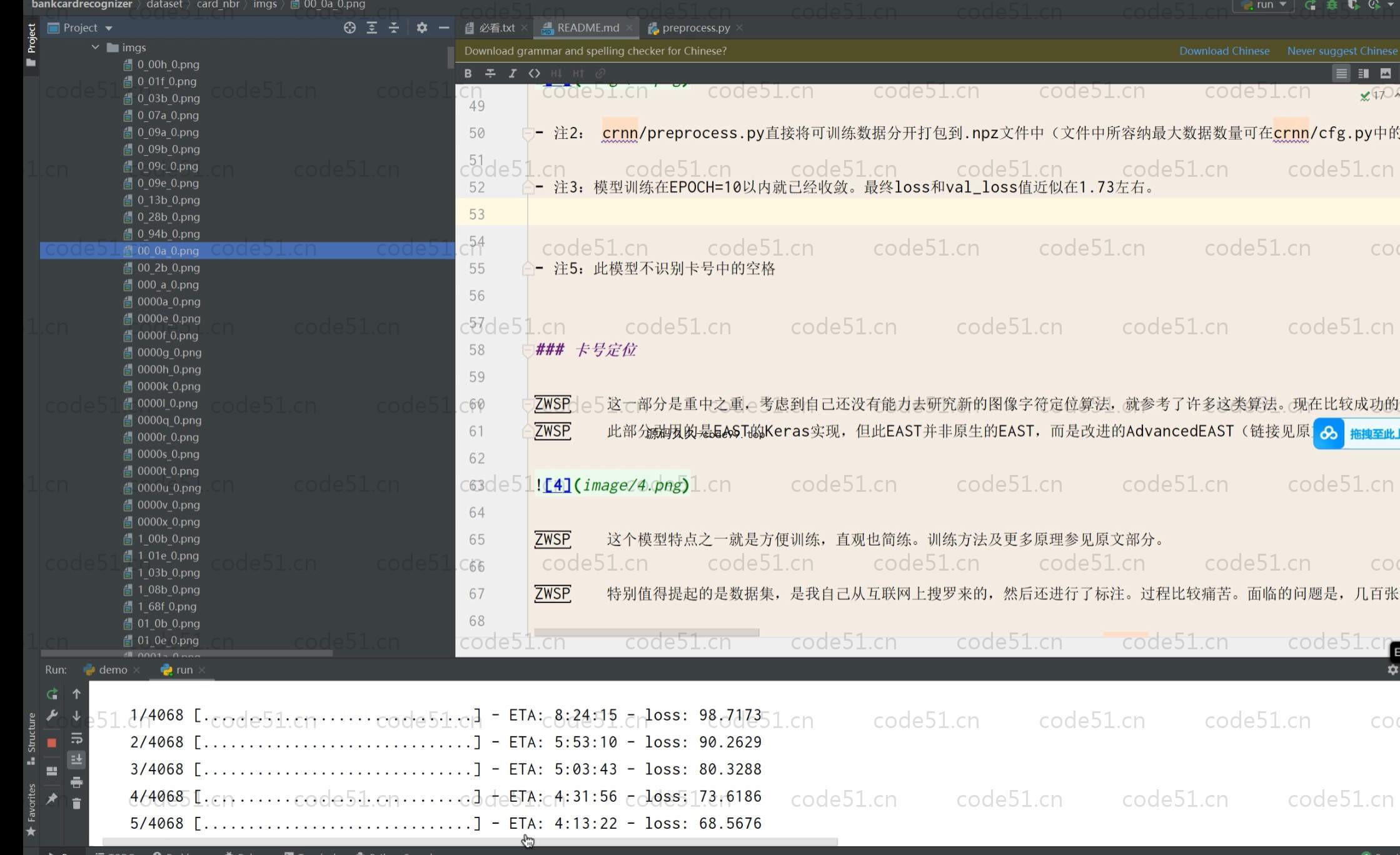The width and height of the screenshot is (1400, 855).
Task: Close the README.md tab
Action: [x=629, y=27]
